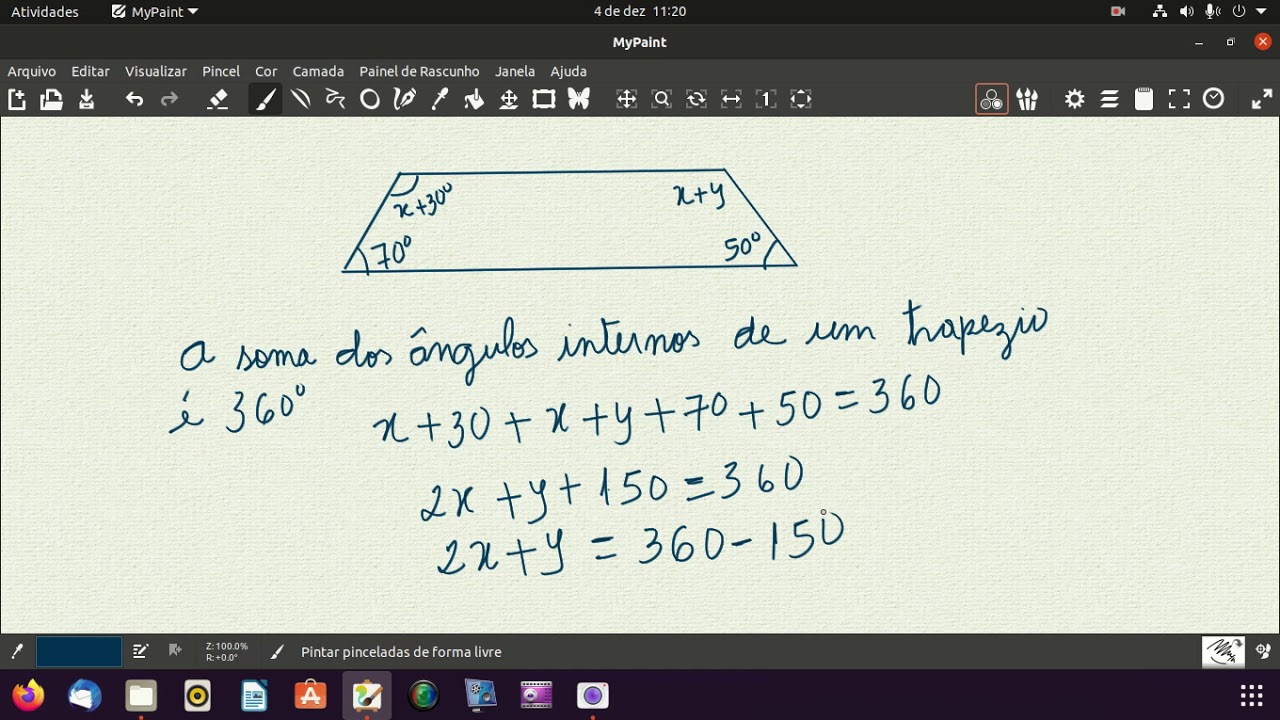Screen dimensions: 1280x720
Task: Reset zoom to 1:1 icon
Action: (x=766, y=99)
